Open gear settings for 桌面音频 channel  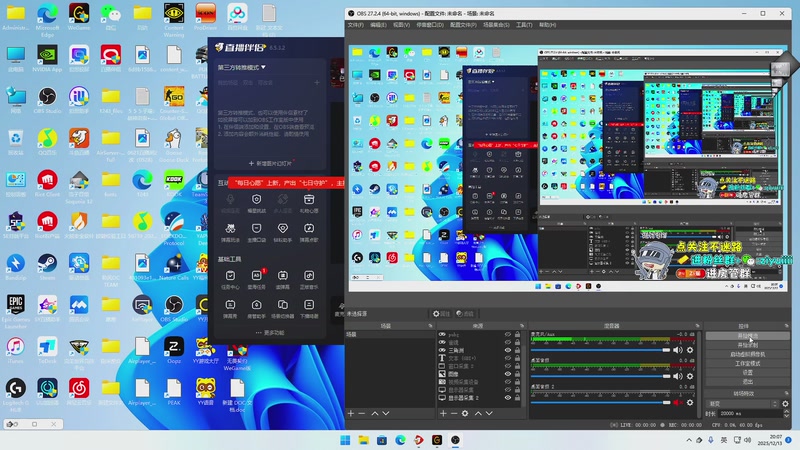click(690, 376)
